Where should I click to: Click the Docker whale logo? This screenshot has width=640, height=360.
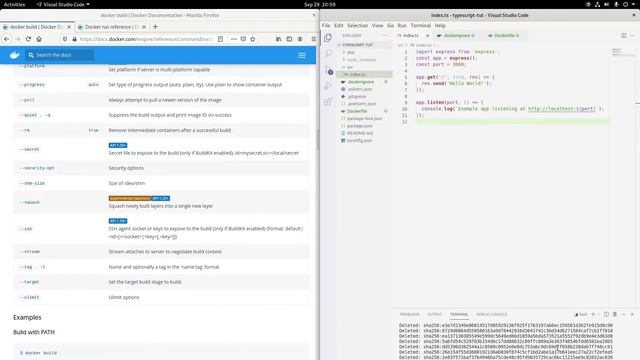click(15, 55)
